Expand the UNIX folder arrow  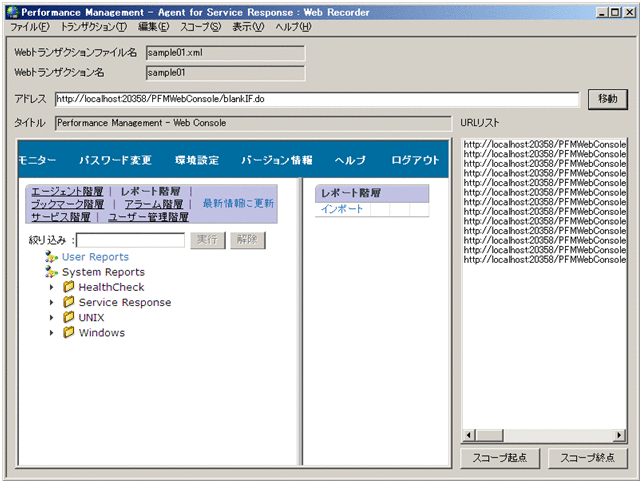52,318
